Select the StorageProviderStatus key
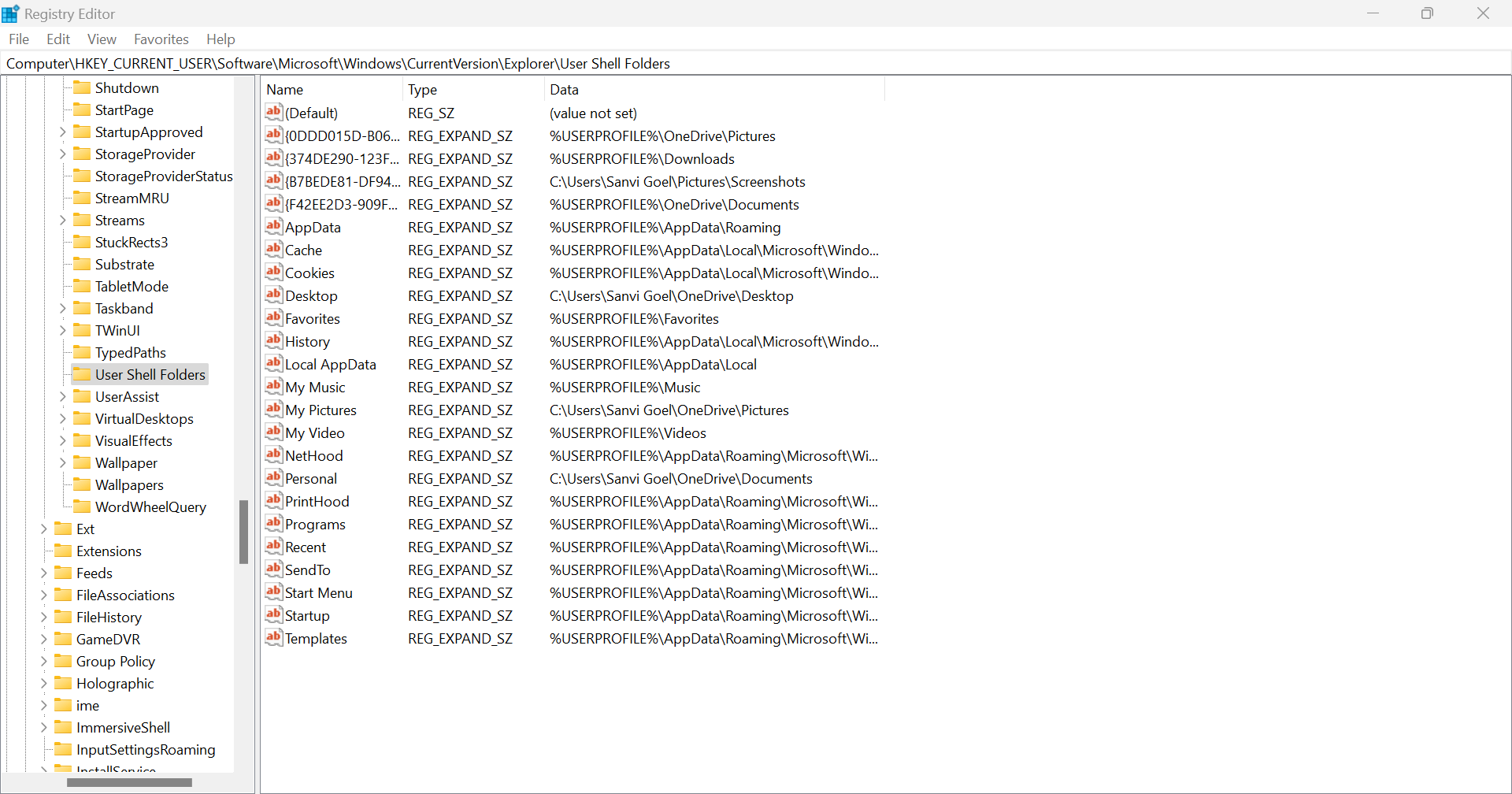 [x=164, y=176]
